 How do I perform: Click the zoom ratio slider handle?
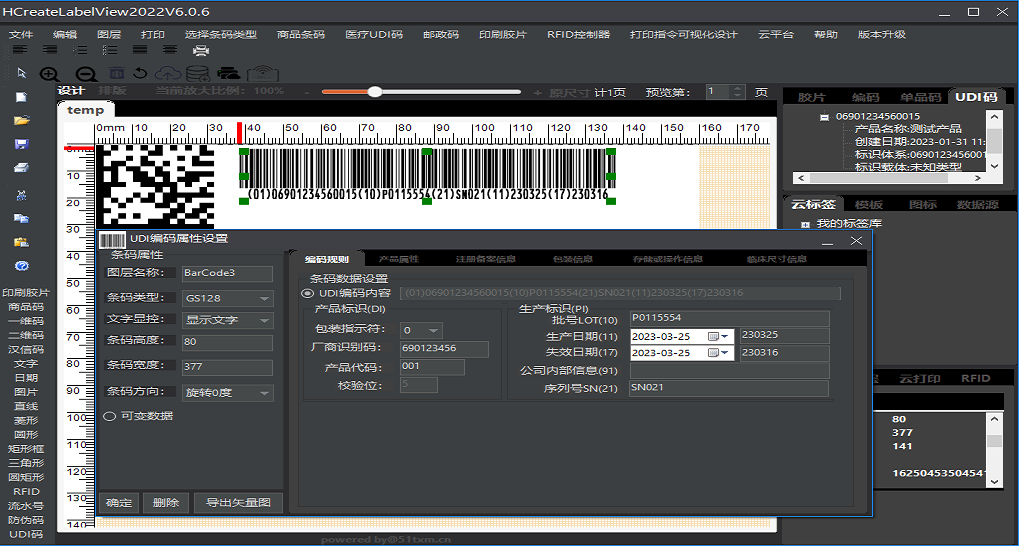point(375,92)
